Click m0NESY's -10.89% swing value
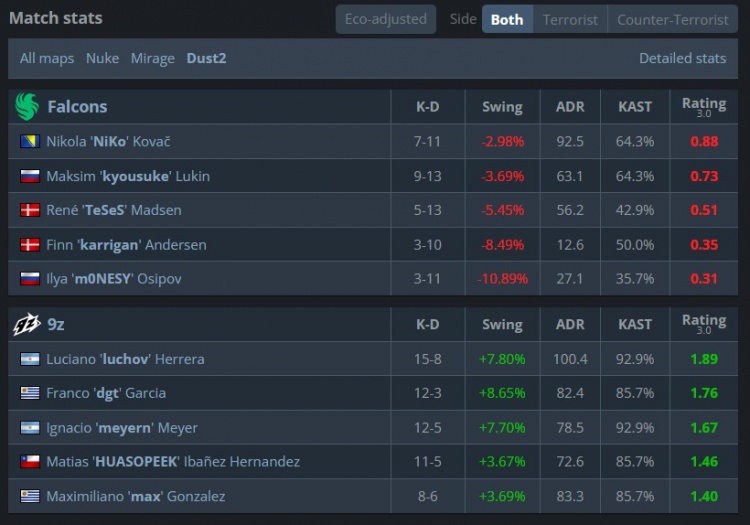The width and height of the screenshot is (750, 525). point(502,279)
